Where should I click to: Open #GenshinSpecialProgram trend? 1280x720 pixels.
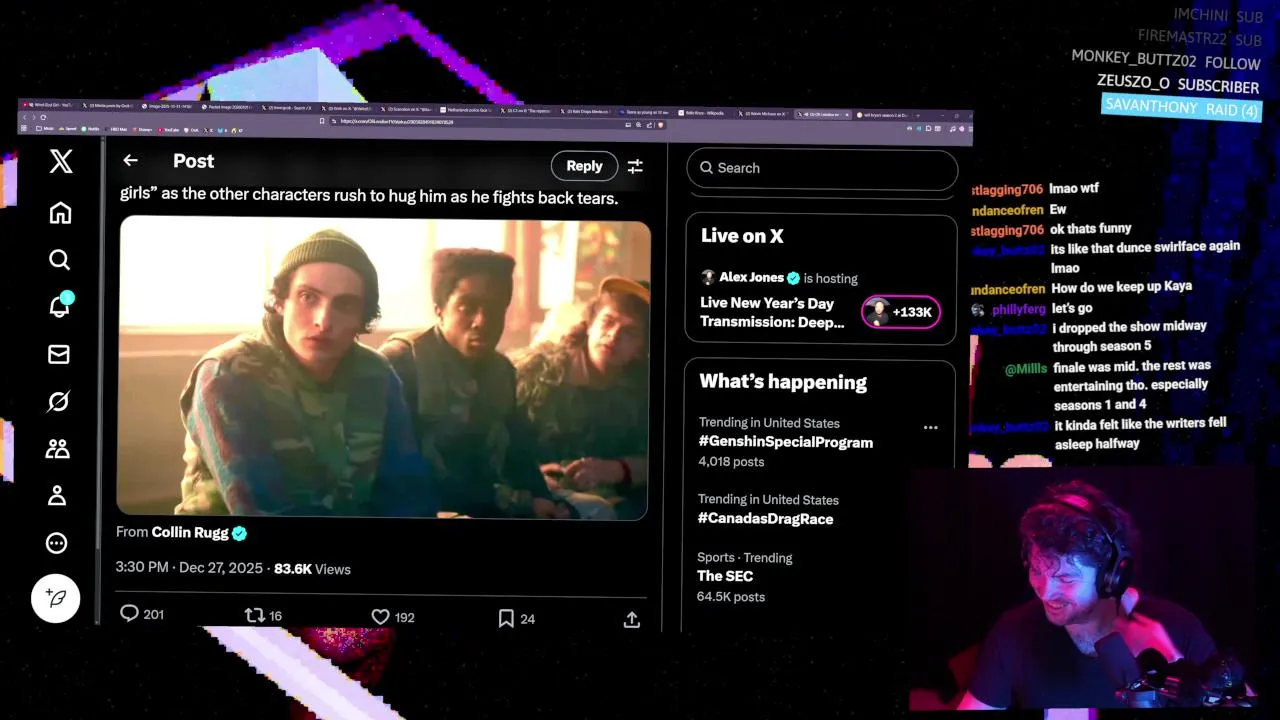pyautogui.click(x=786, y=442)
